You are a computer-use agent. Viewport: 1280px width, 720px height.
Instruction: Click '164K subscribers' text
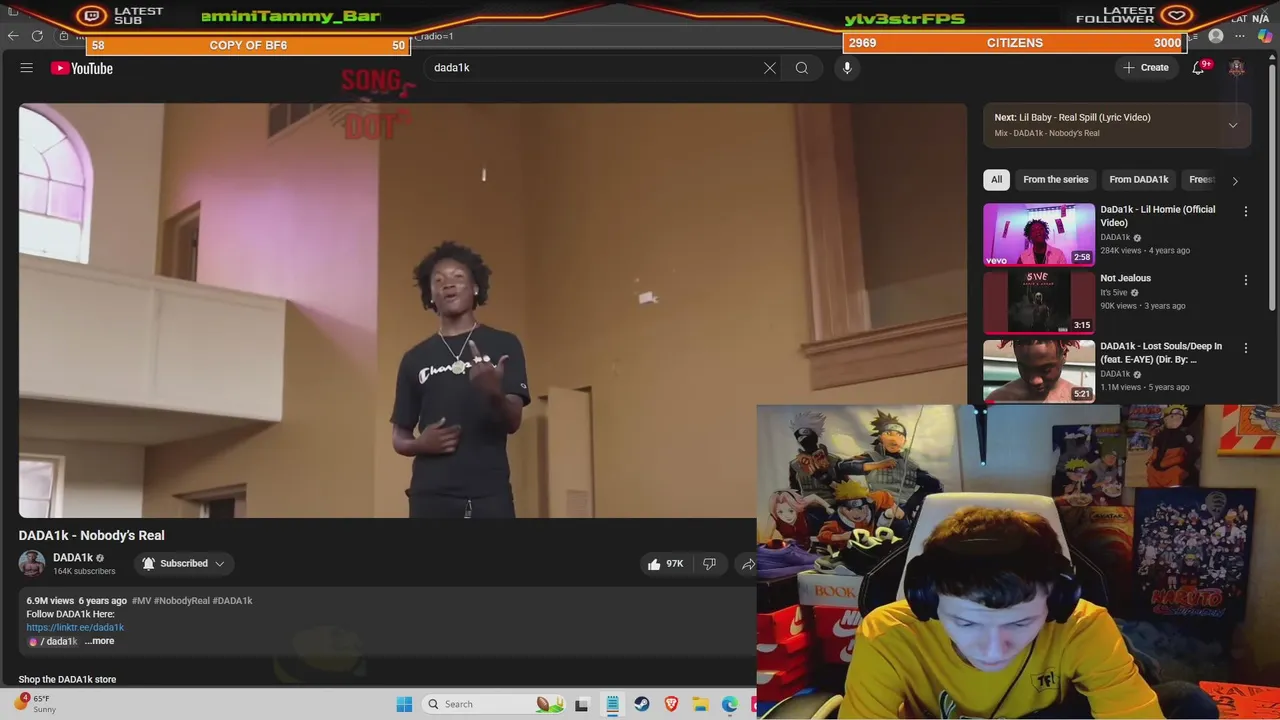[x=84, y=571]
